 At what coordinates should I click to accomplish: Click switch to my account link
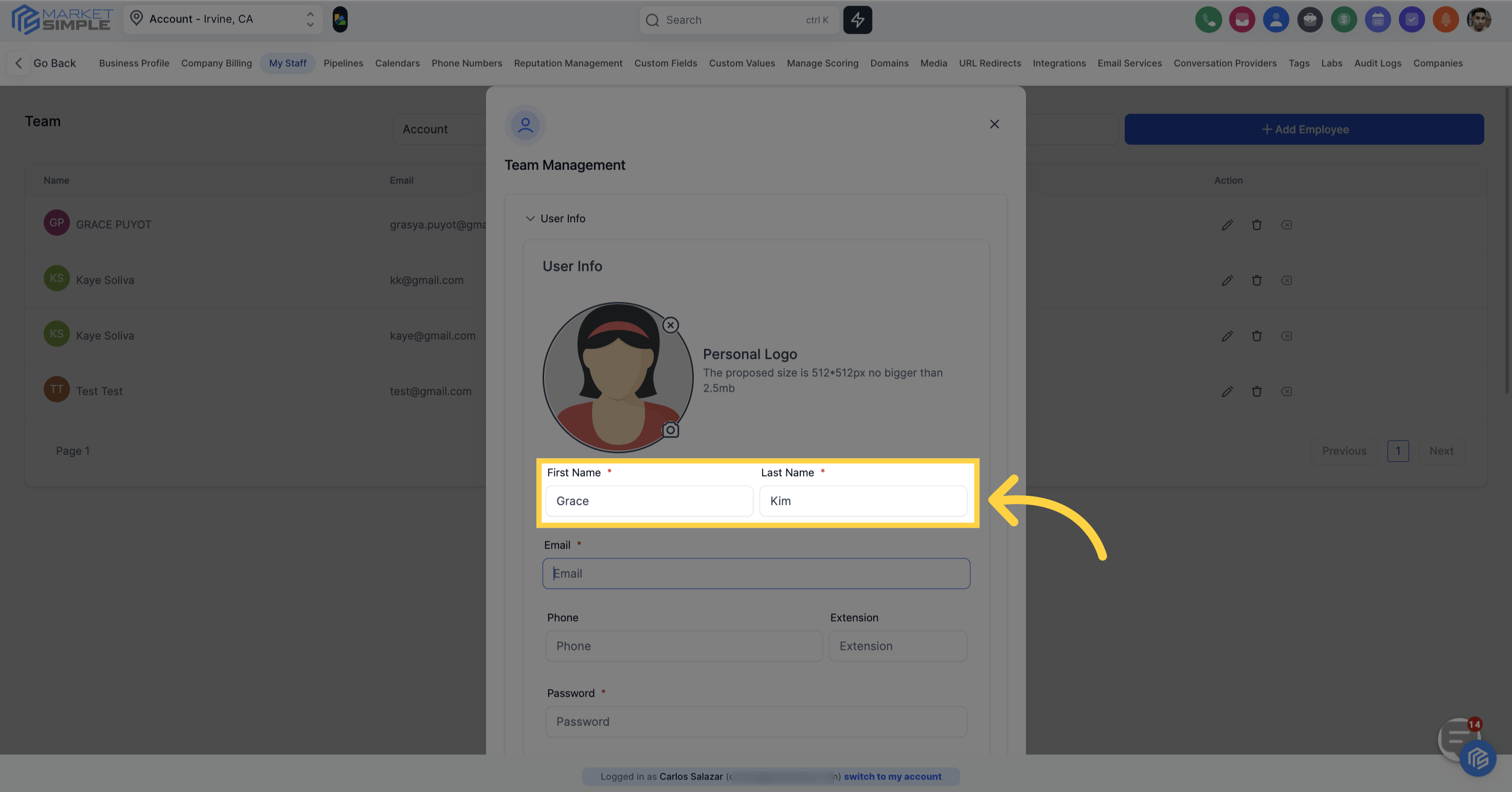click(x=892, y=776)
